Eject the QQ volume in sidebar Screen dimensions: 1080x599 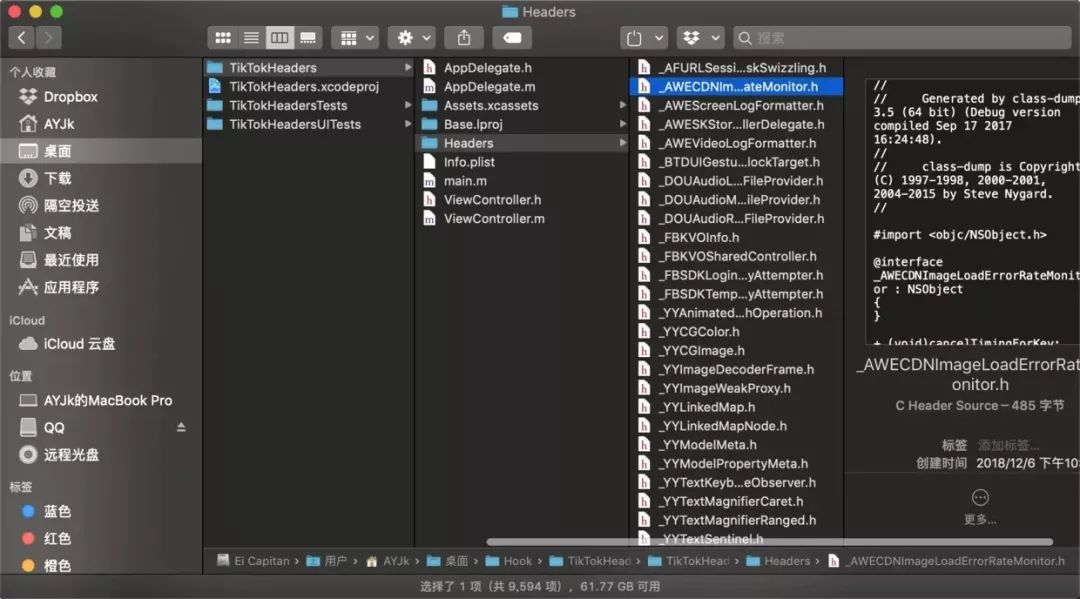(x=181, y=427)
